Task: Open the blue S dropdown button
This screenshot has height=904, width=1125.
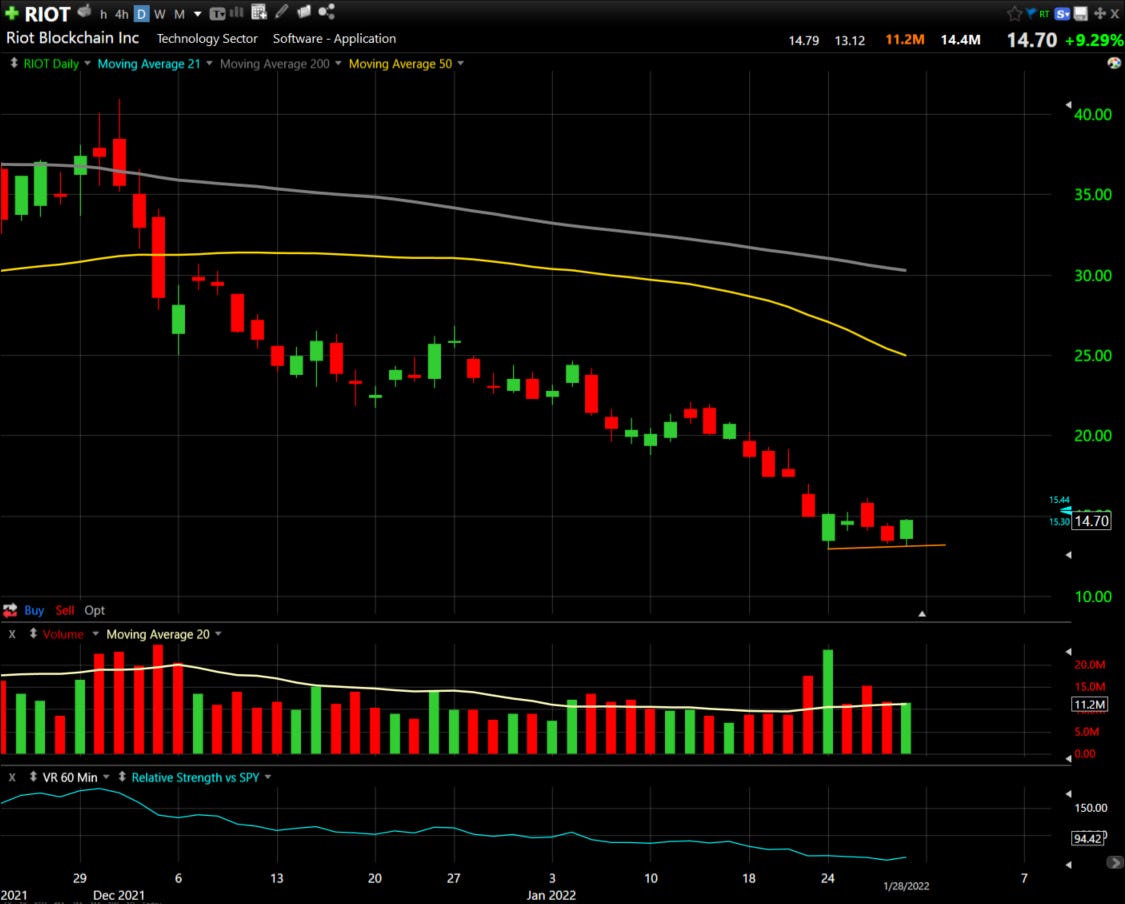Action: (1063, 14)
